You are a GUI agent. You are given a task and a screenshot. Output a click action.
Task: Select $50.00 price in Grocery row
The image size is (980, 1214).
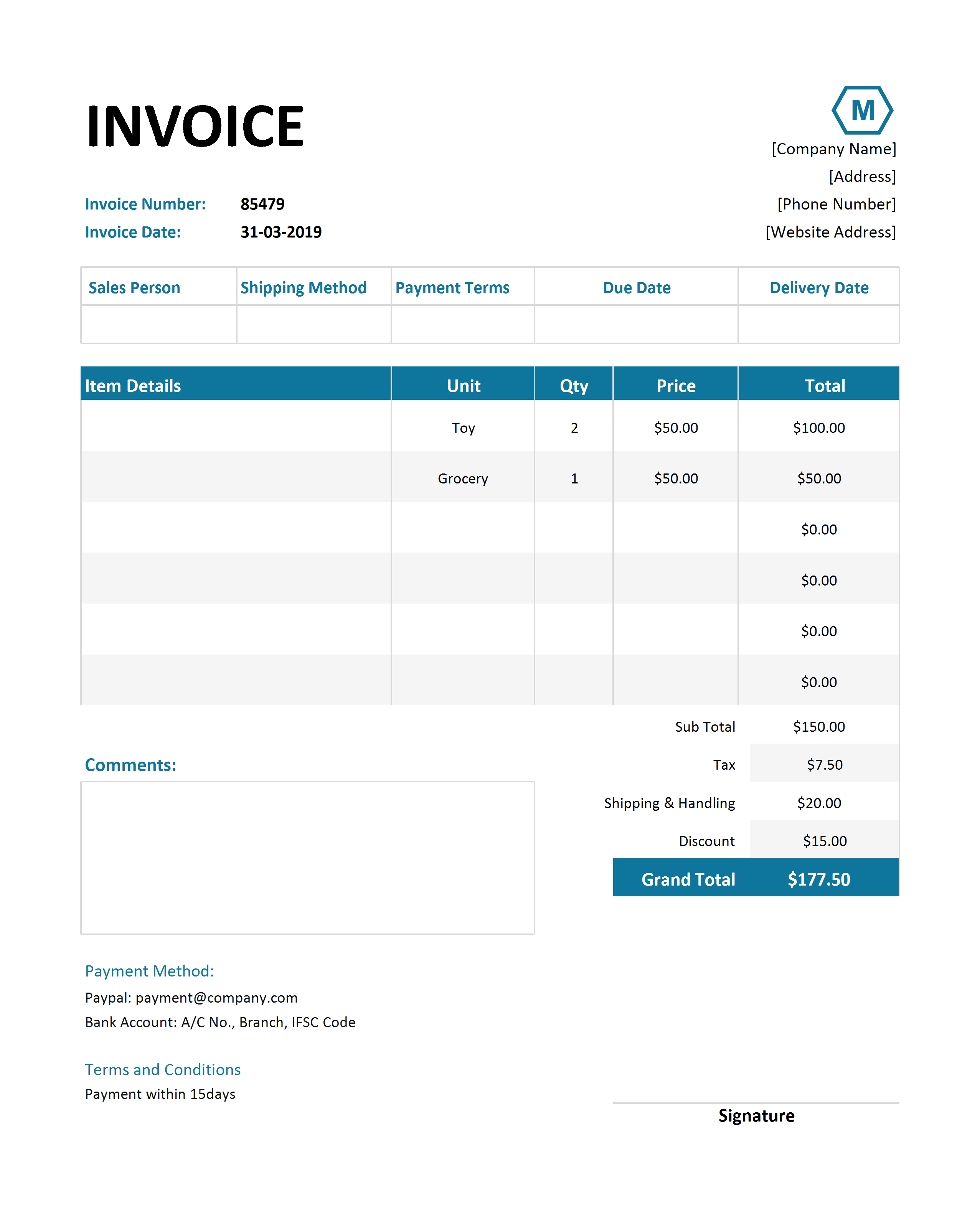click(676, 477)
